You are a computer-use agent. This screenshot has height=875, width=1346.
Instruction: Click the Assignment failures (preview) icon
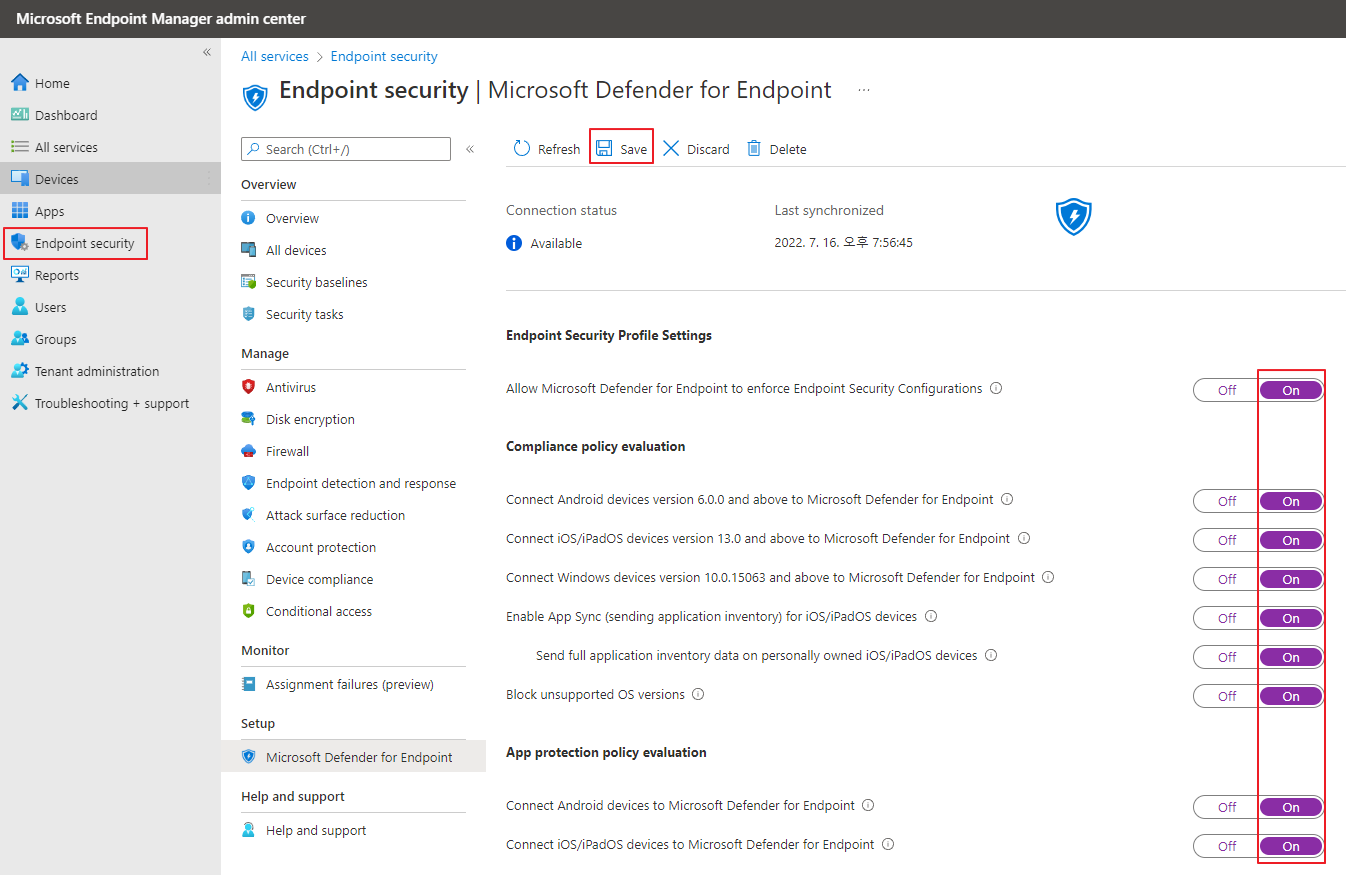[249, 684]
